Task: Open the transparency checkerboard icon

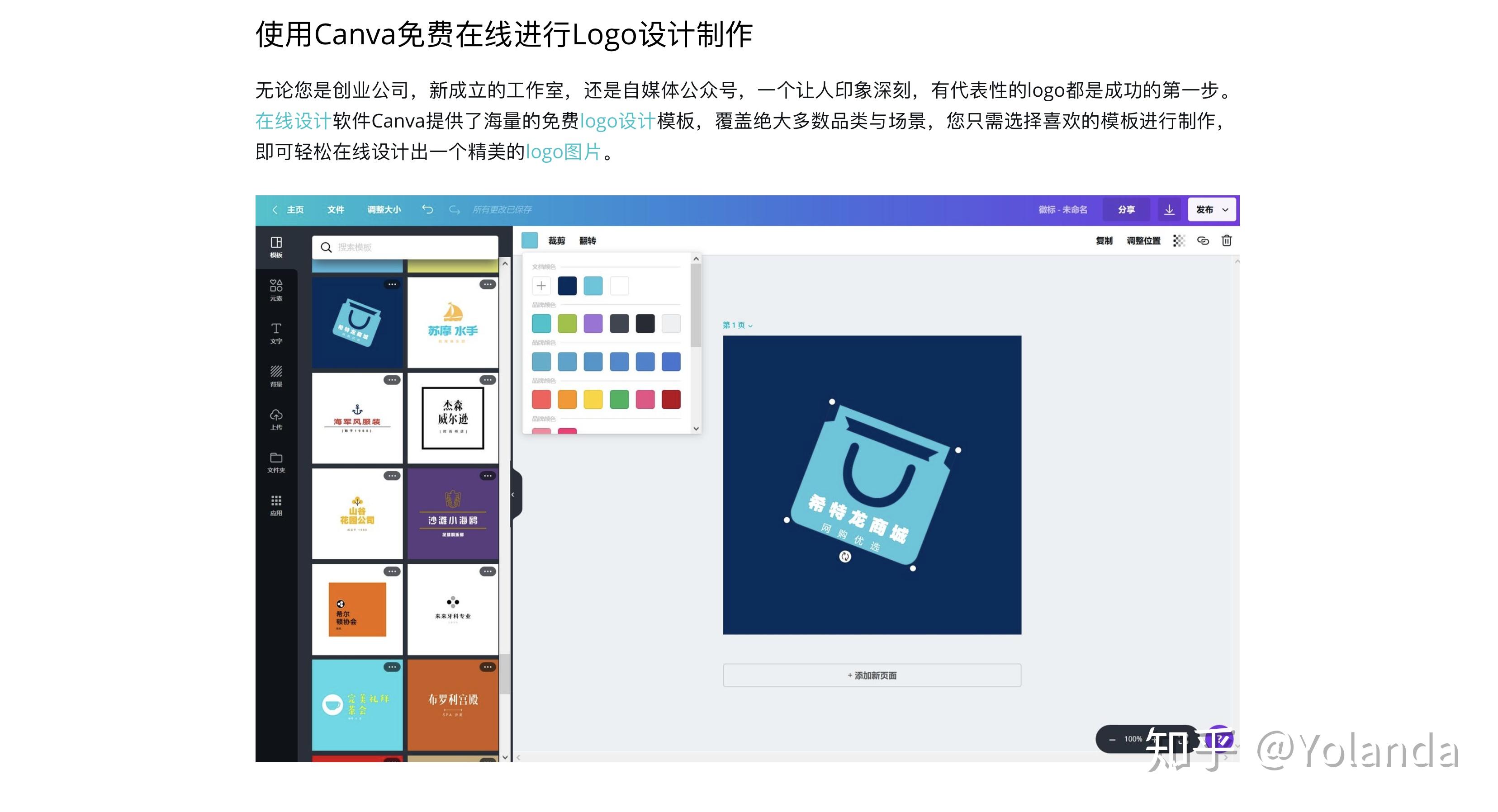Action: point(1179,241)
